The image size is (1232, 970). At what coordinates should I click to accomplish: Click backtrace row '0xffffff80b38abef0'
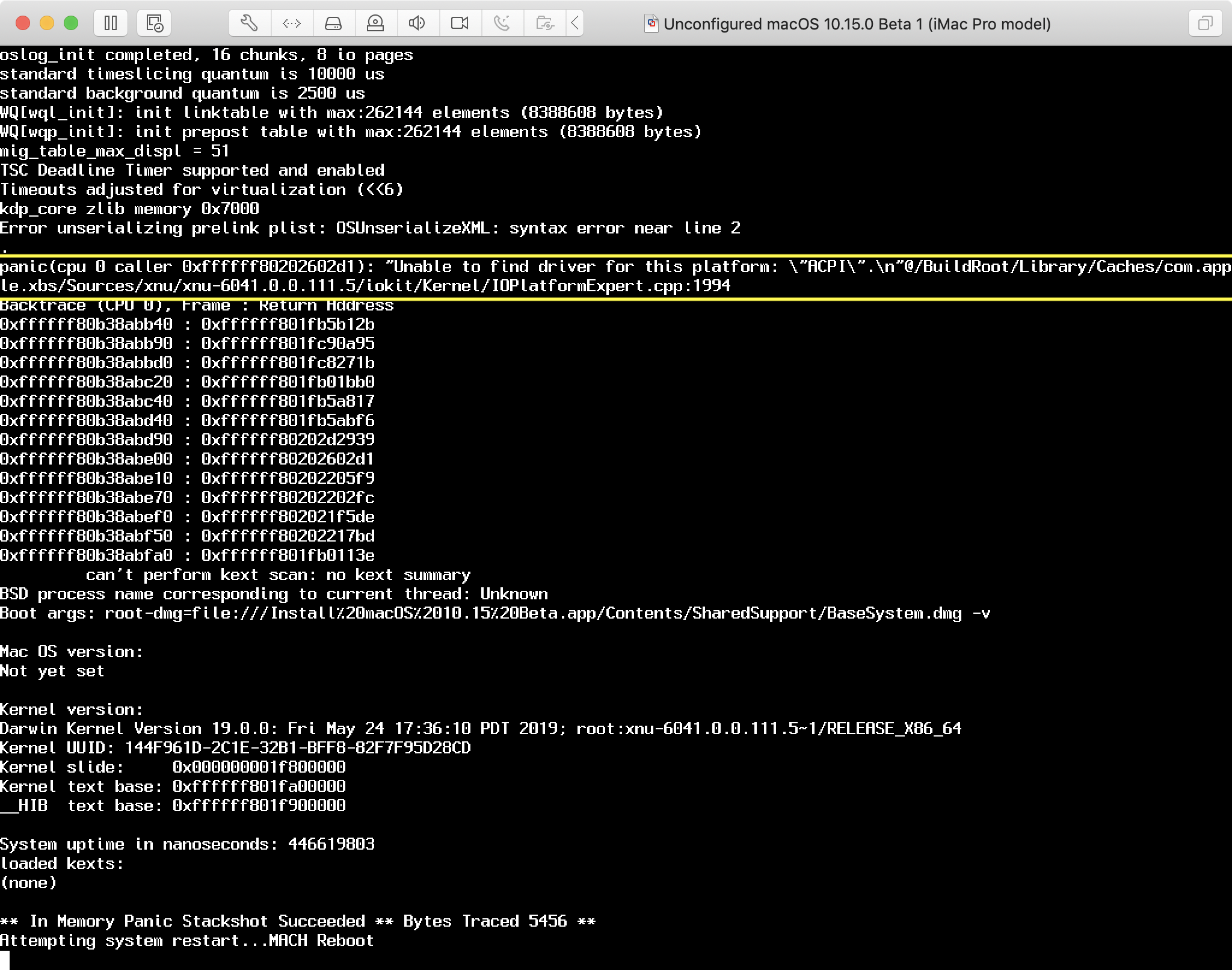coord(187,517)
